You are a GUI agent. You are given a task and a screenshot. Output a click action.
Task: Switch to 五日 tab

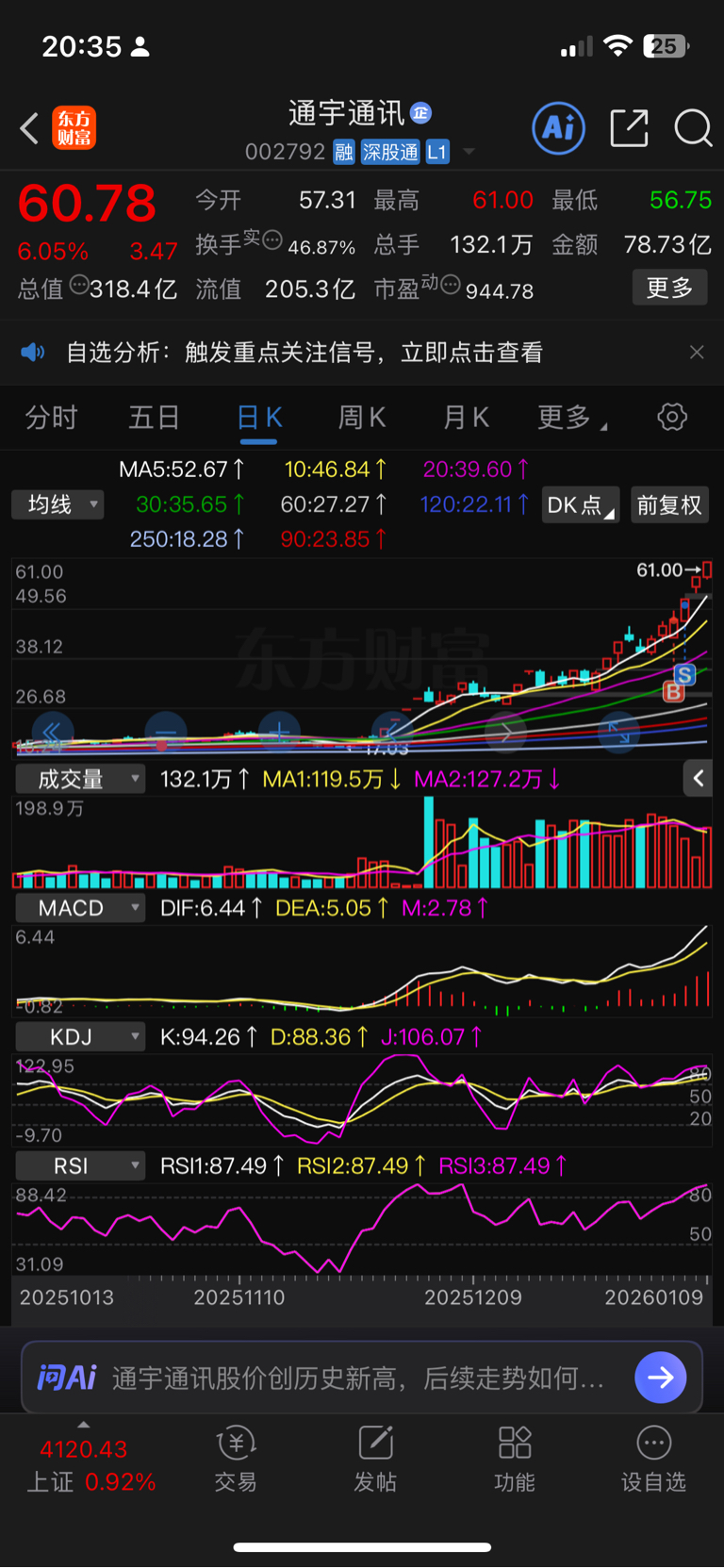(x=154, y=417)
